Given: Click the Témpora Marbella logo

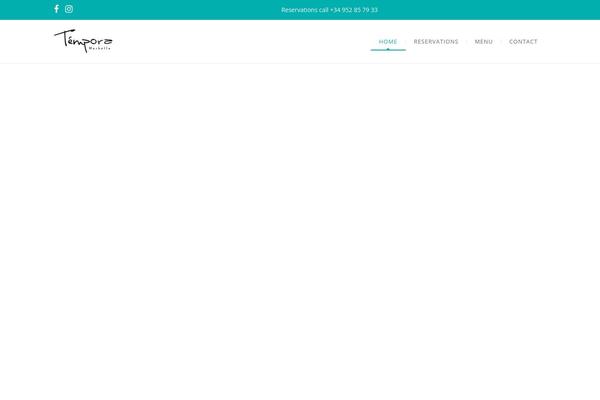Looking at the screenshot, I should pos(83,41).
